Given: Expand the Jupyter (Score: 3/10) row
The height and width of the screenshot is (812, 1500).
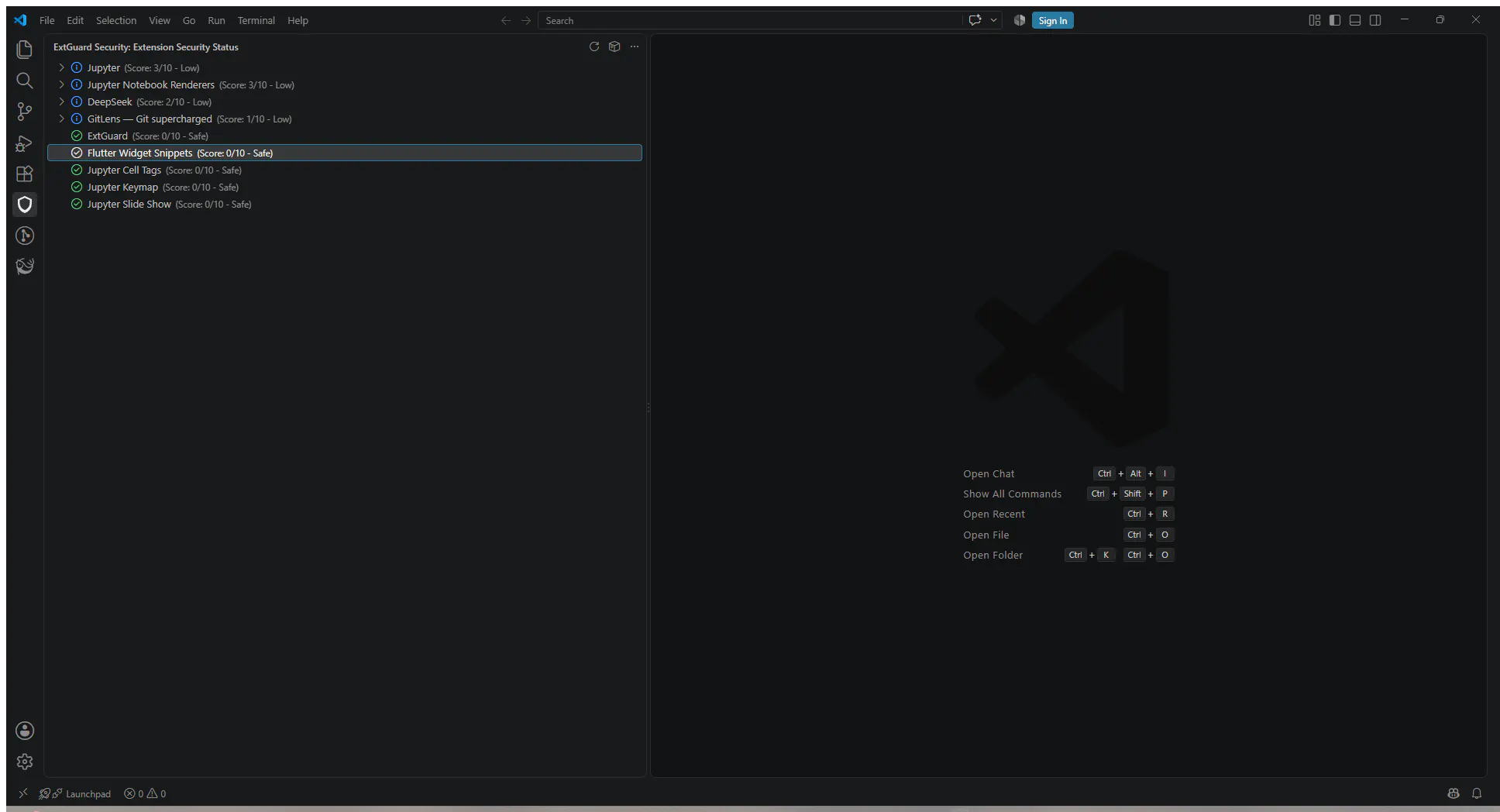Looking at the screenshot, I should coord(62,68).
